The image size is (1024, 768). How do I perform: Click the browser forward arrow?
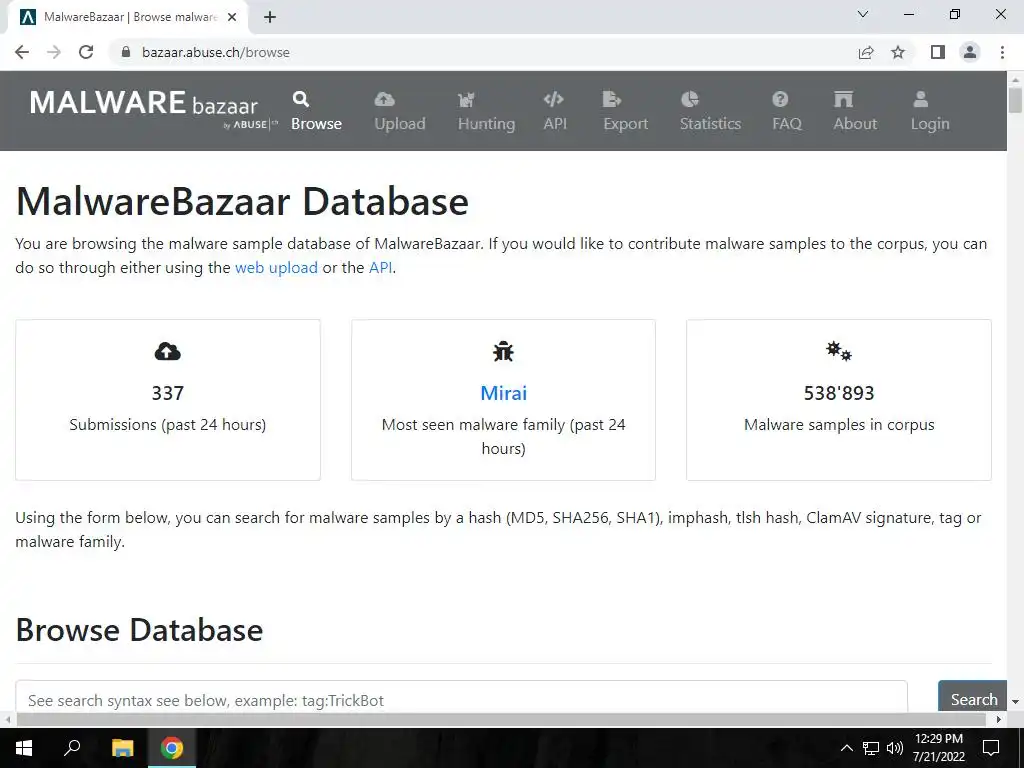click(x=54, y=52)
